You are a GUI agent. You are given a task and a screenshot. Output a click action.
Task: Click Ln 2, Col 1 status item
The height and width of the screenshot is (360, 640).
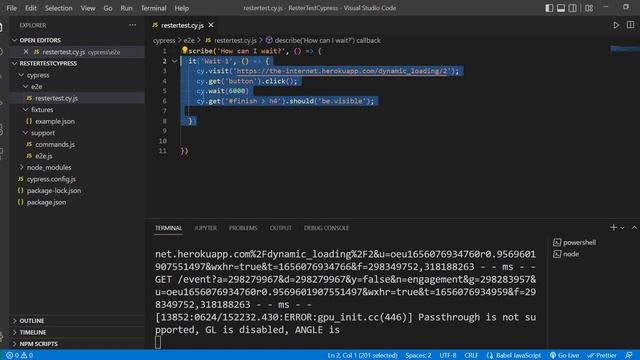click(362, 356)
